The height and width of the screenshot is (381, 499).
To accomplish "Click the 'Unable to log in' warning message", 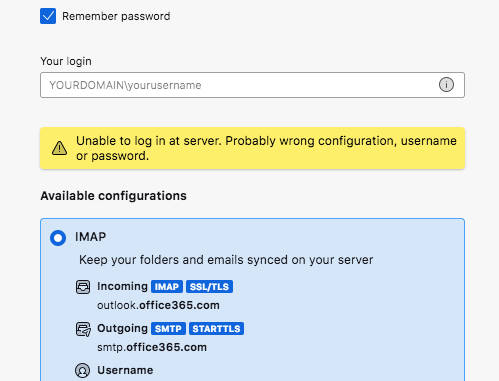I will coord(266,148).
